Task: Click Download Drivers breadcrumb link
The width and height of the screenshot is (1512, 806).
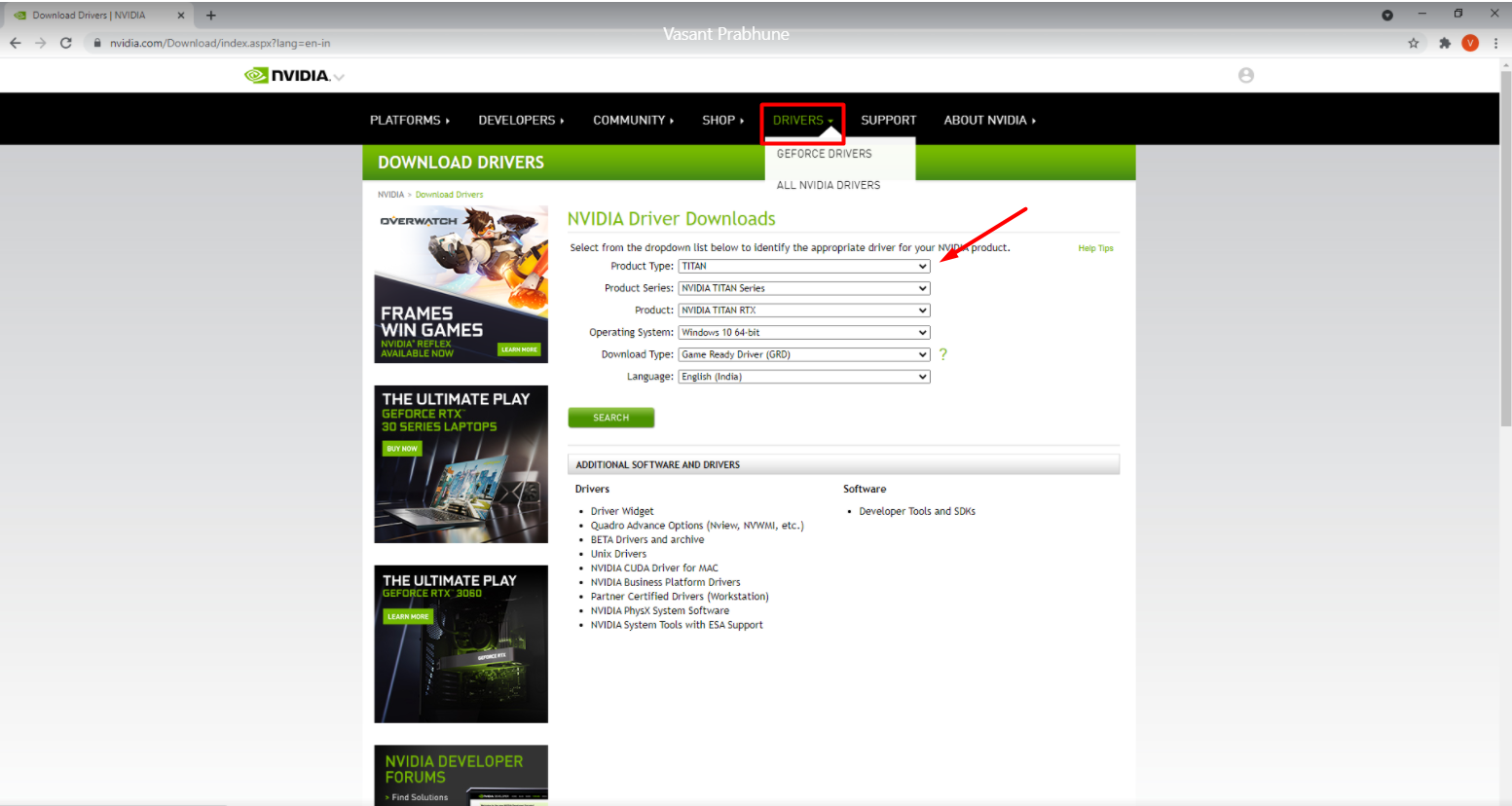Action: tap(449, 195)
